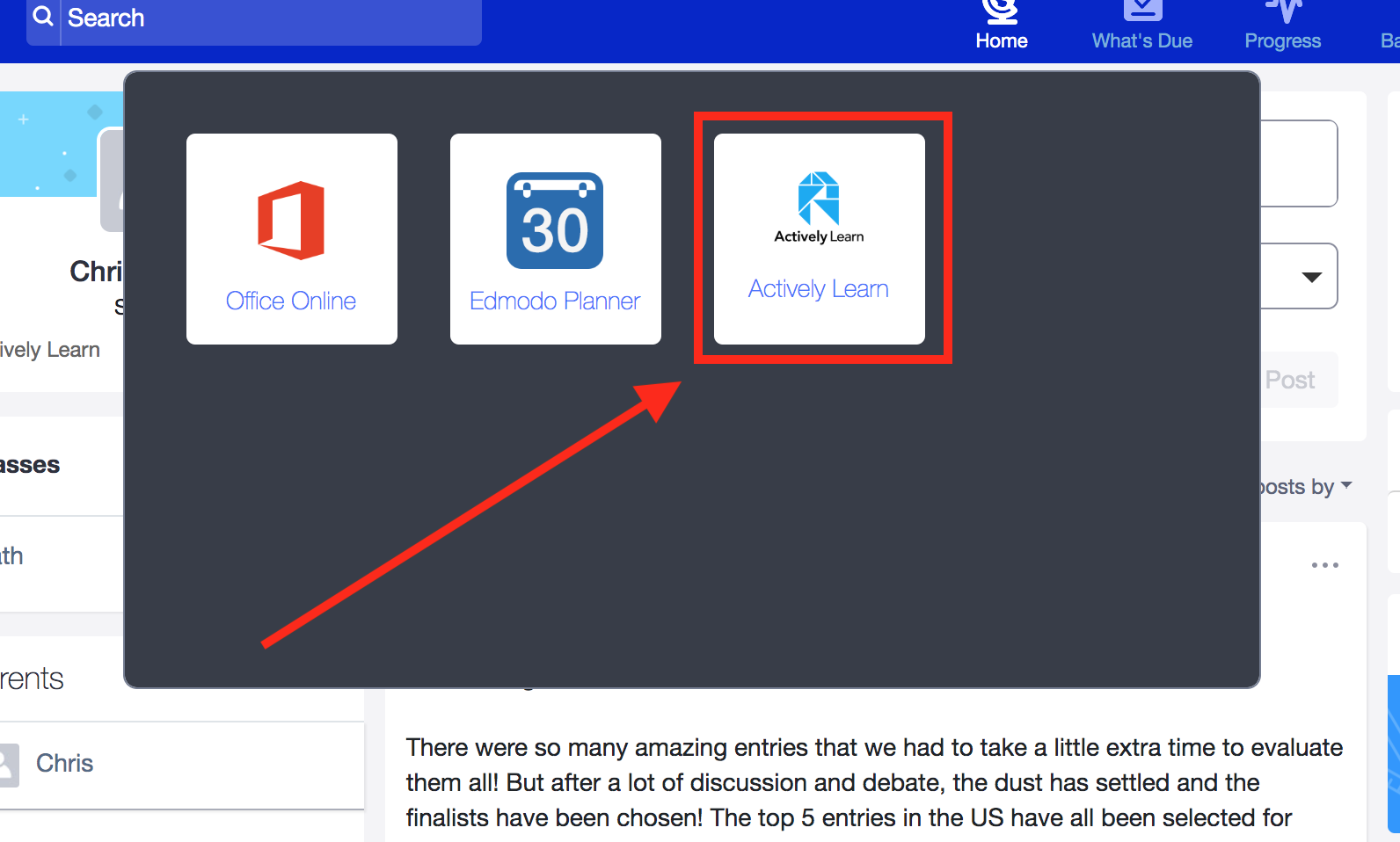Viewport: 1400px width, 842px height.
Task: Open the Edmodo Planner calendar tile
Action: point(555,238)
